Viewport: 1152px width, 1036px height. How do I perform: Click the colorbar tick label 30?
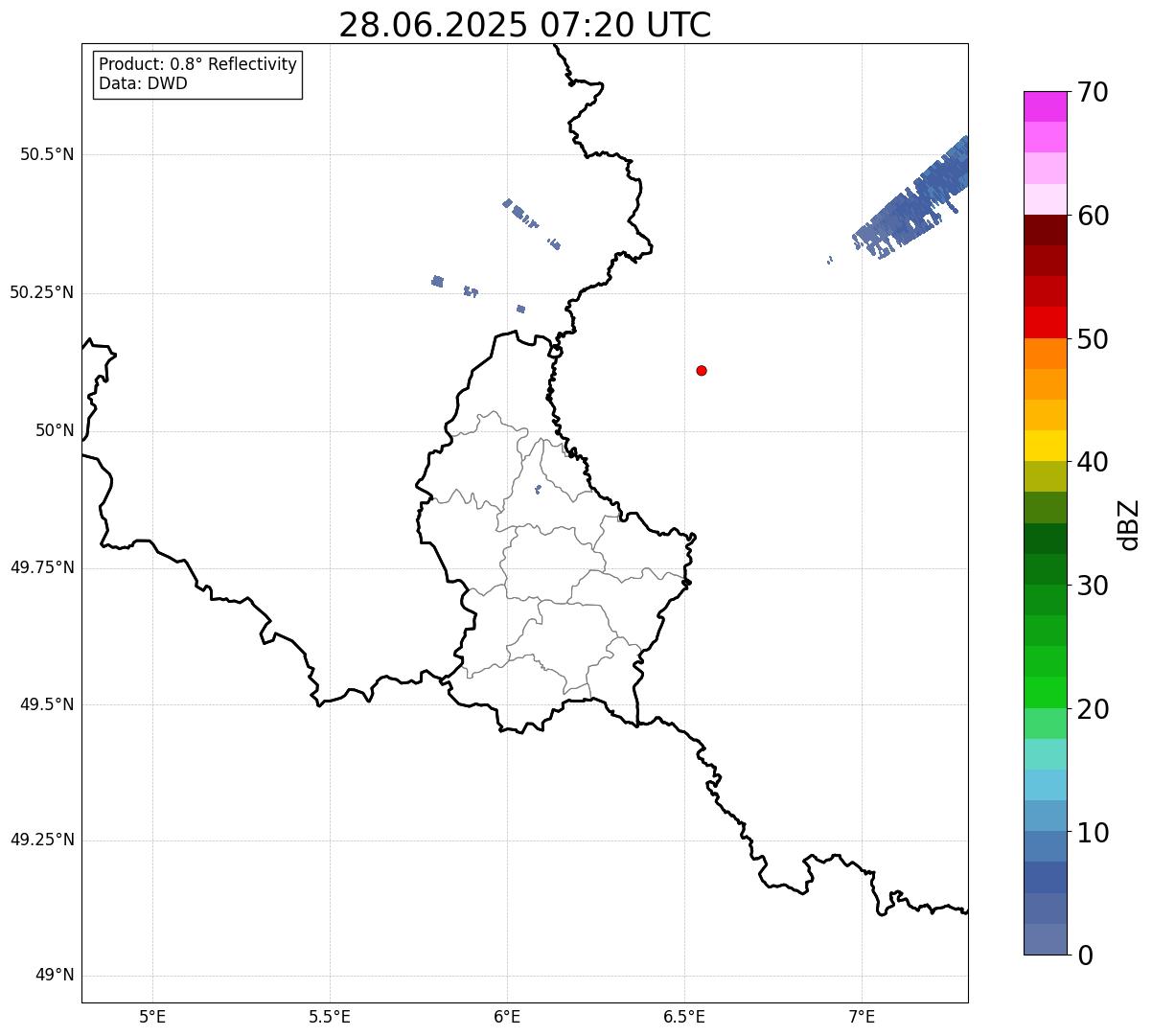pyautogui.click(x=1093, y=586)
